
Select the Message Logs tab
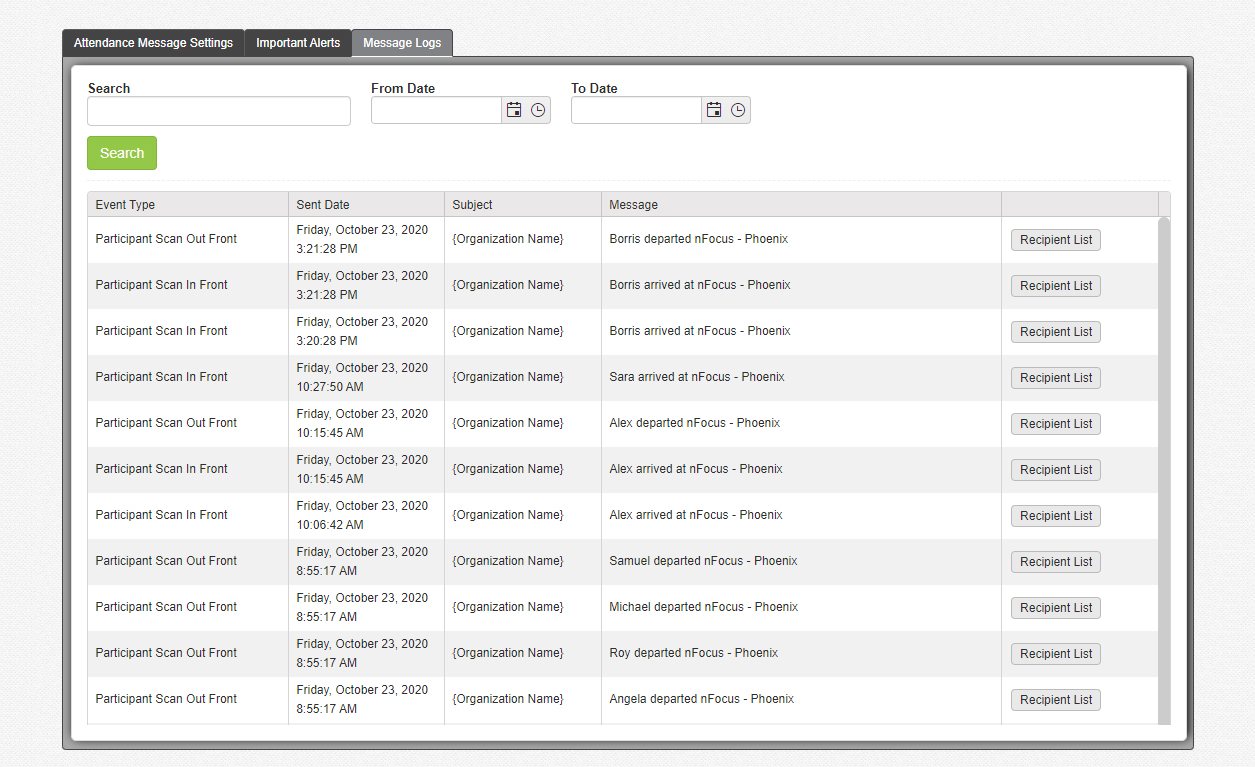(x=402, y=43)
